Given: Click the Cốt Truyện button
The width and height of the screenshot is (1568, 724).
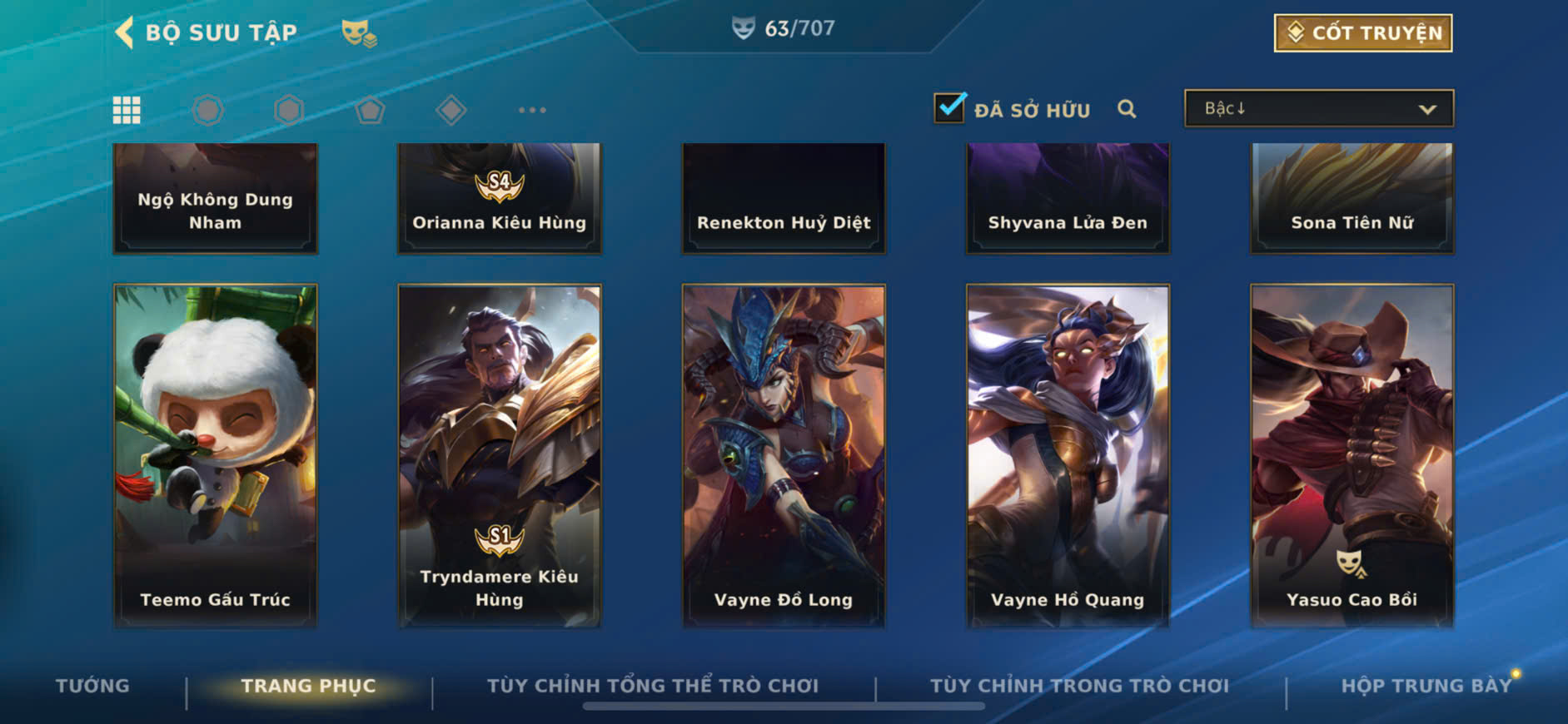Looking at the screenshot, I should tap(1363, 32).
